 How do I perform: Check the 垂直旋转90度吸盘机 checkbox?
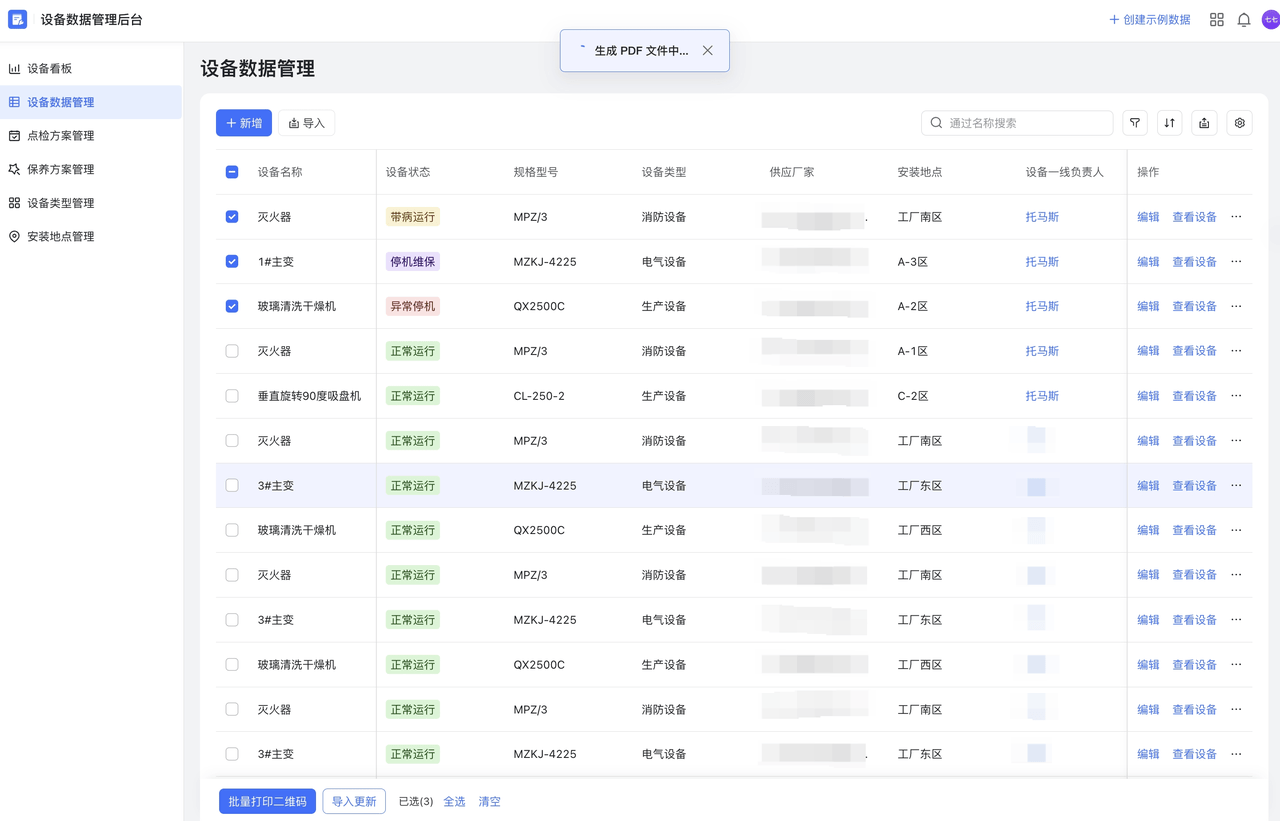232,396
